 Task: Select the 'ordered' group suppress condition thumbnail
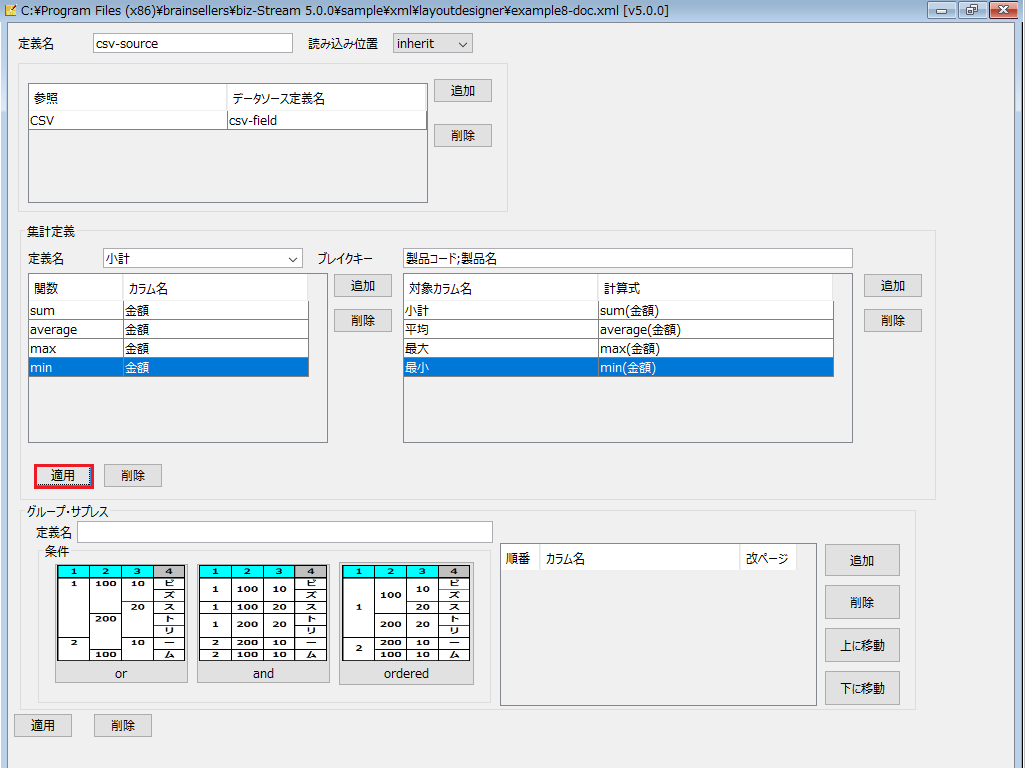pyautogui.click(x=406, y=624)
